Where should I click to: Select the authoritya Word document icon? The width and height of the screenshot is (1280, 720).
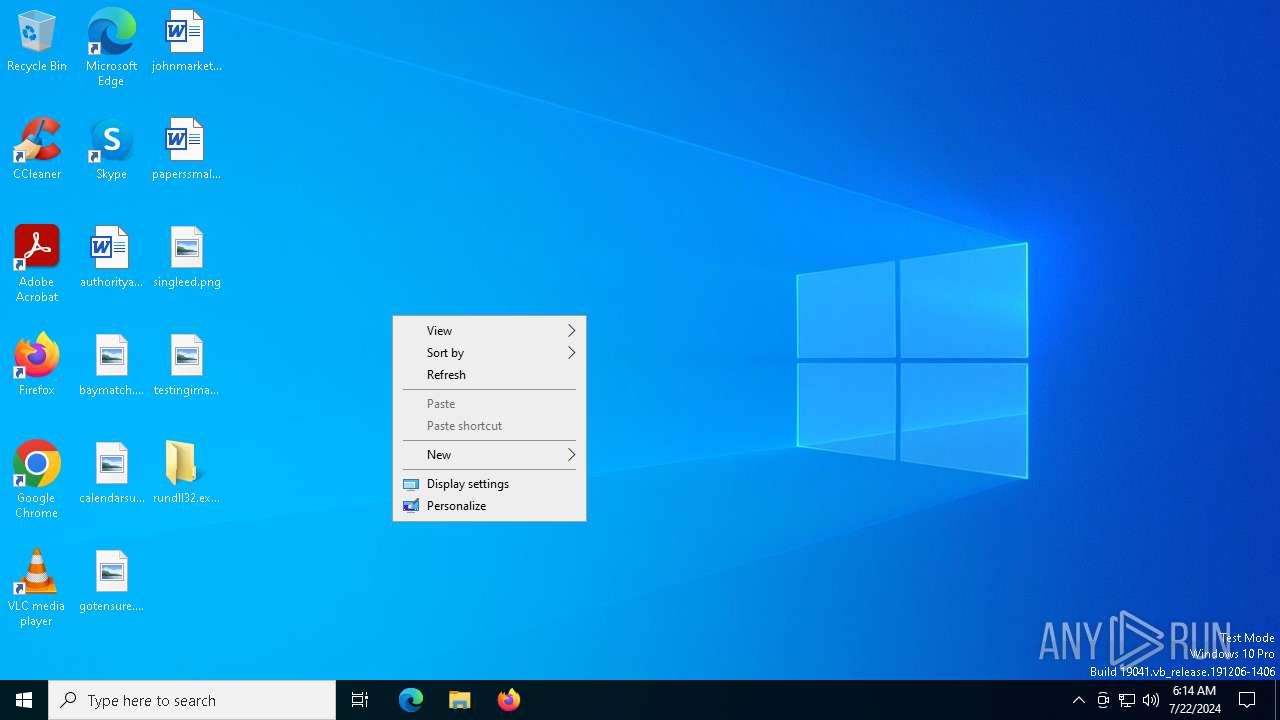point(111,258)
